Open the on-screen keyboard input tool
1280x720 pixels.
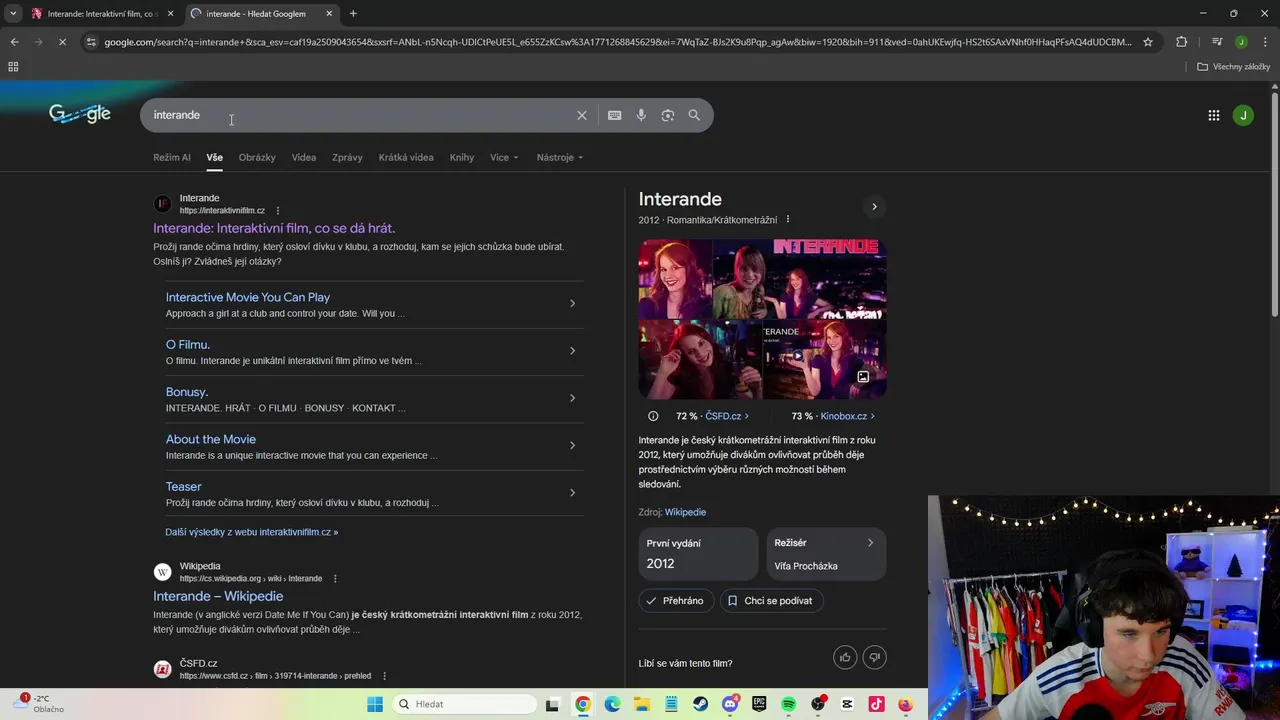pyautogui.click(x=615, y=115)
